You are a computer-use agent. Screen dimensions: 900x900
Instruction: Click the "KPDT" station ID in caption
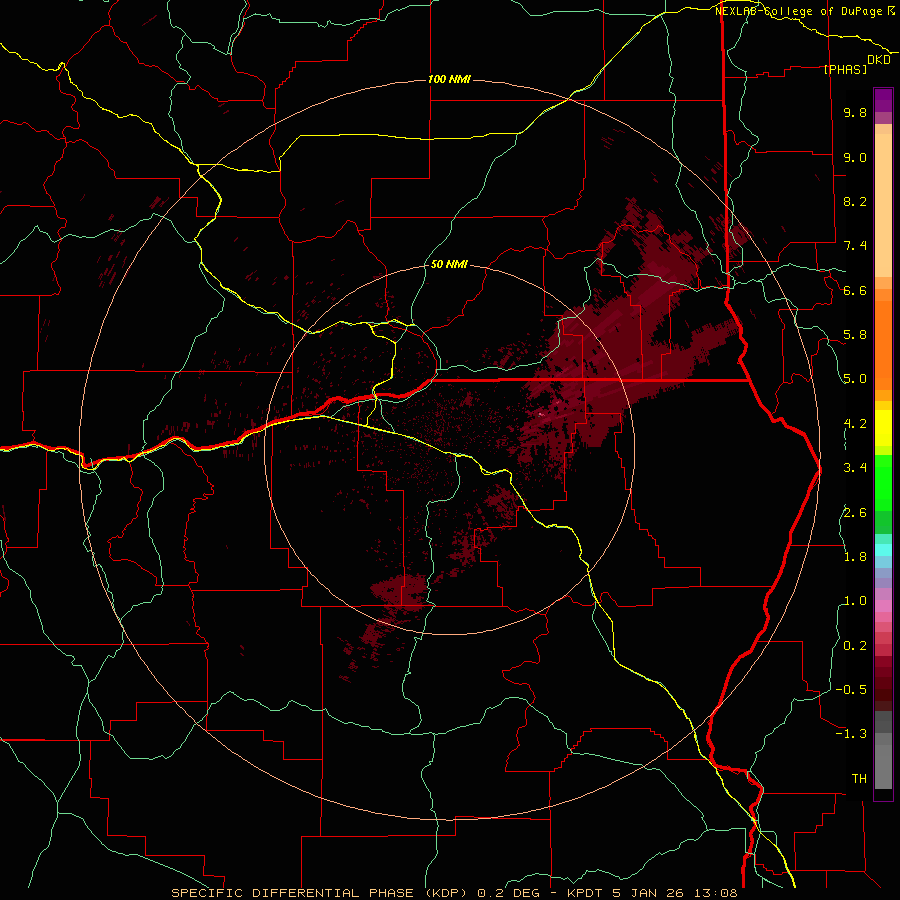pyautogui.click(x=585, y=893)
